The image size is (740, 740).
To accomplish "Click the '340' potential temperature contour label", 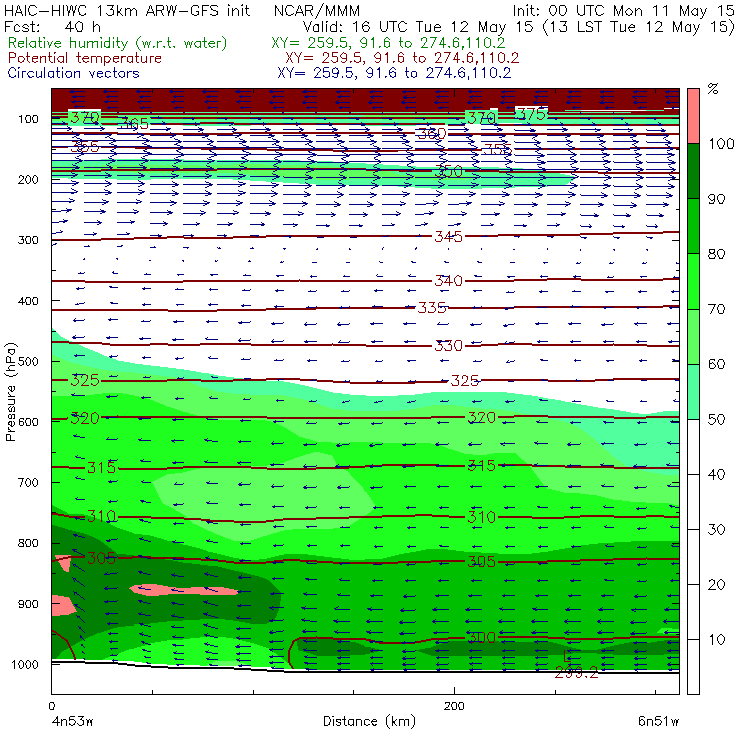I will (448, 281).
